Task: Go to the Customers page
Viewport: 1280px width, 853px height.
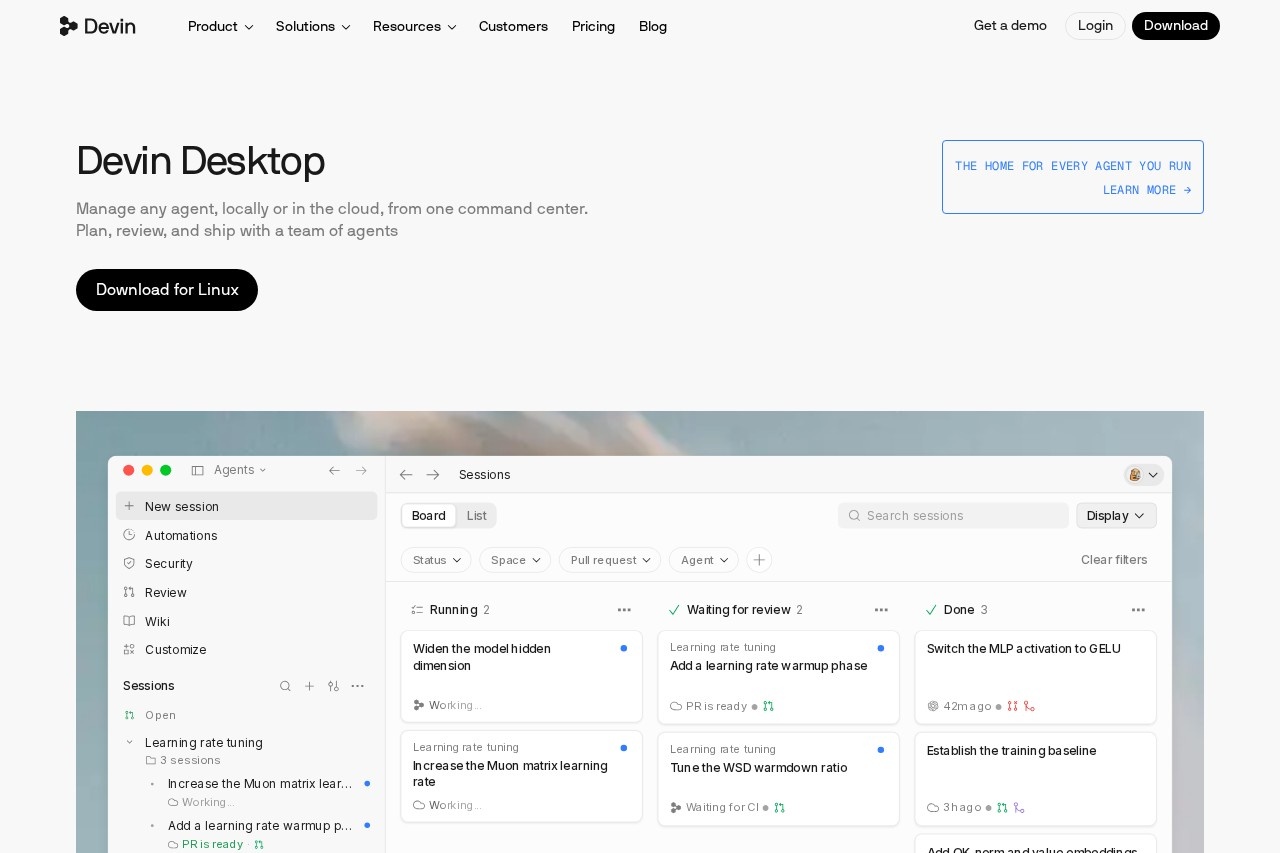Action: 513,26
